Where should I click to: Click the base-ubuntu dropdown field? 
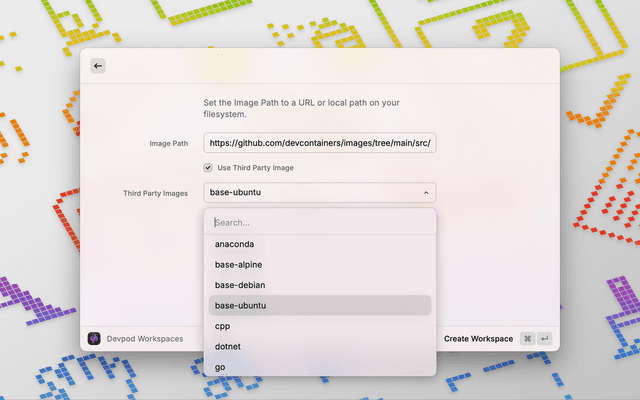click(310, 193)
